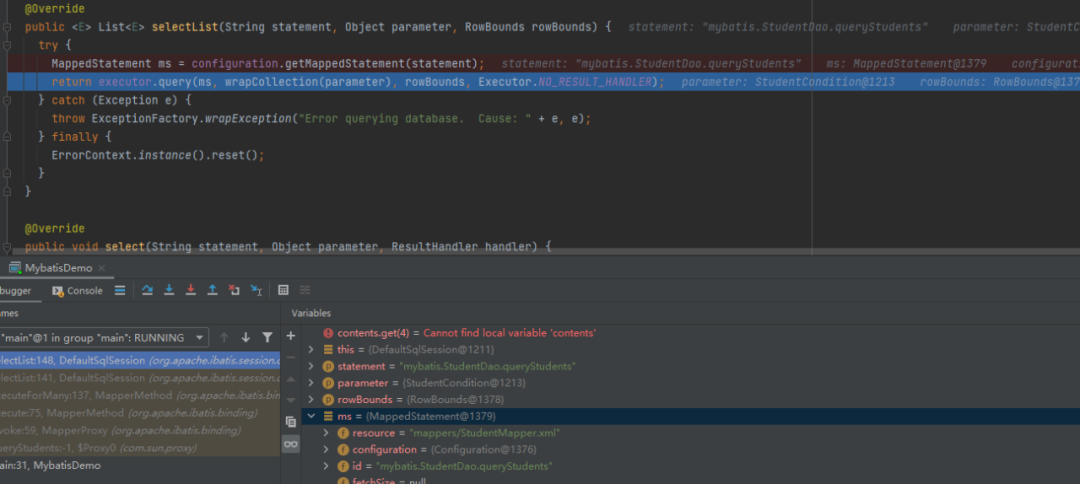Viewport: 1080px width, 484px height.
Task: Select frame execute:75, MapperMethod
Action: (140, 413)
